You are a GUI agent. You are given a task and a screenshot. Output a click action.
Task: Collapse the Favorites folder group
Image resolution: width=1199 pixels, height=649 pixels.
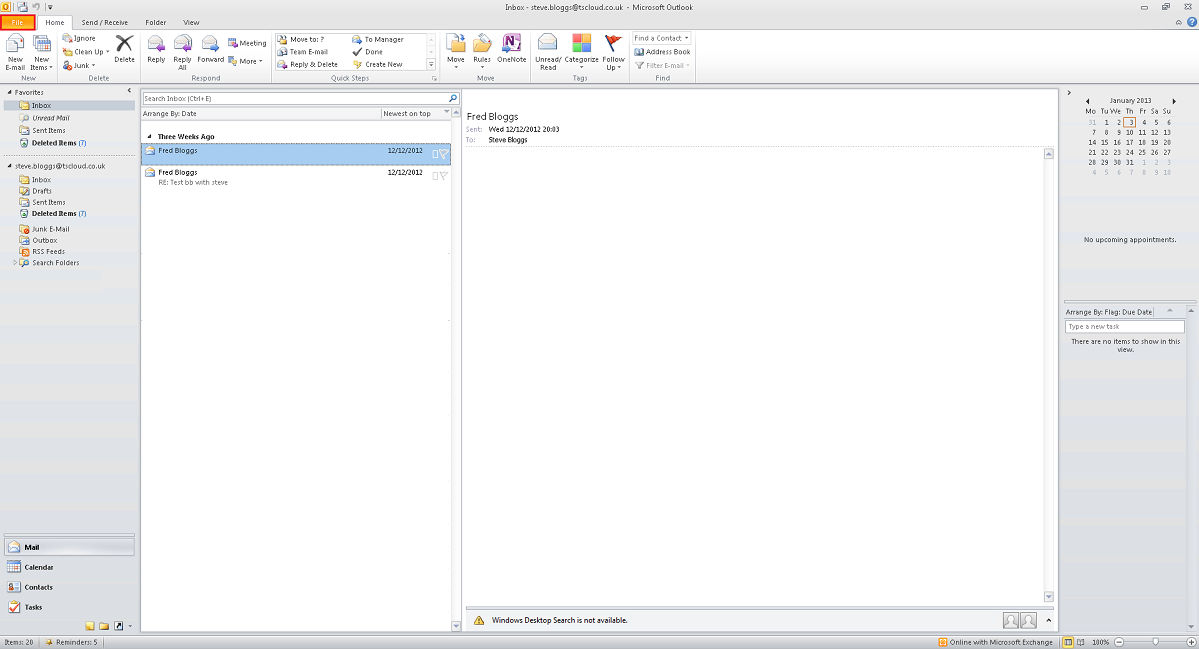coord(9,92)
